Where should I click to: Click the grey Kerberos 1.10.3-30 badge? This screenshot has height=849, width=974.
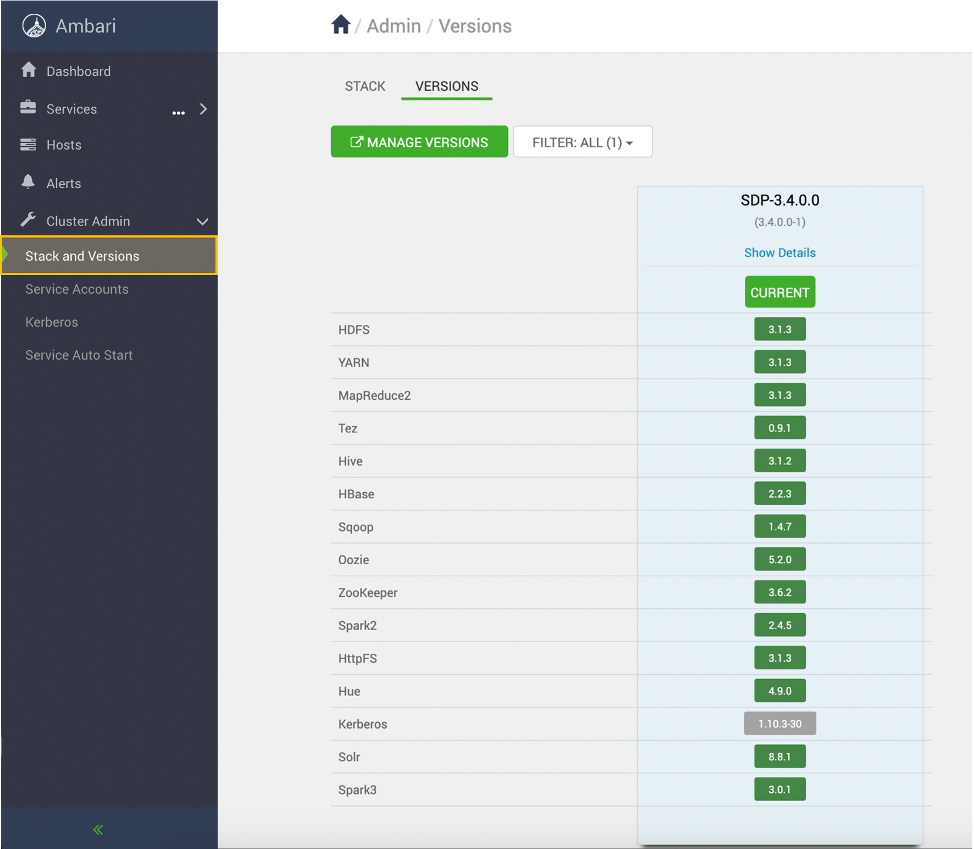(780, 724)
